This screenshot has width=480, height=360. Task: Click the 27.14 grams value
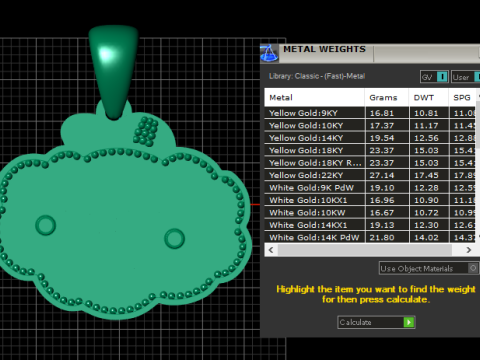pos(382,175)
